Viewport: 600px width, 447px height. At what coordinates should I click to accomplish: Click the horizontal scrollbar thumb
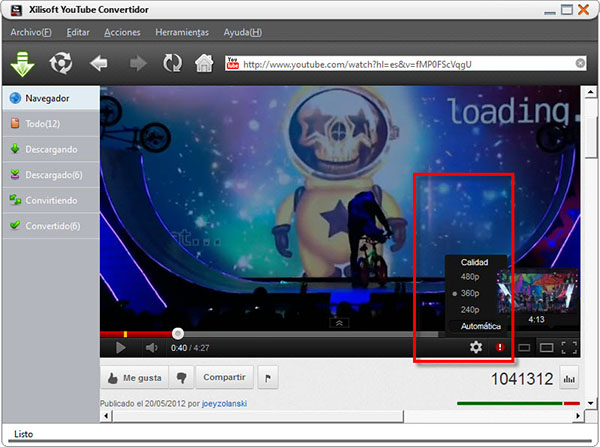[258, 416]
